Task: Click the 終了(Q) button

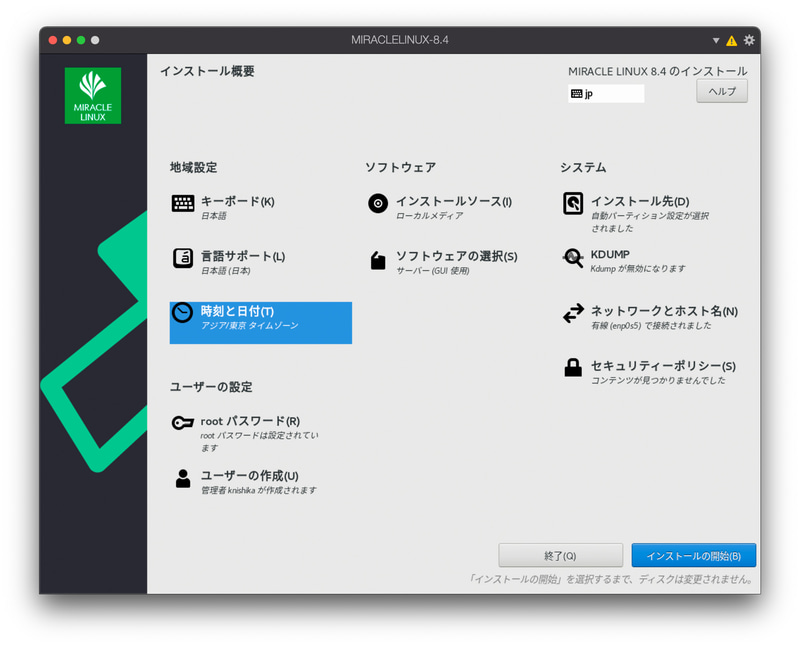Action: 560,556
